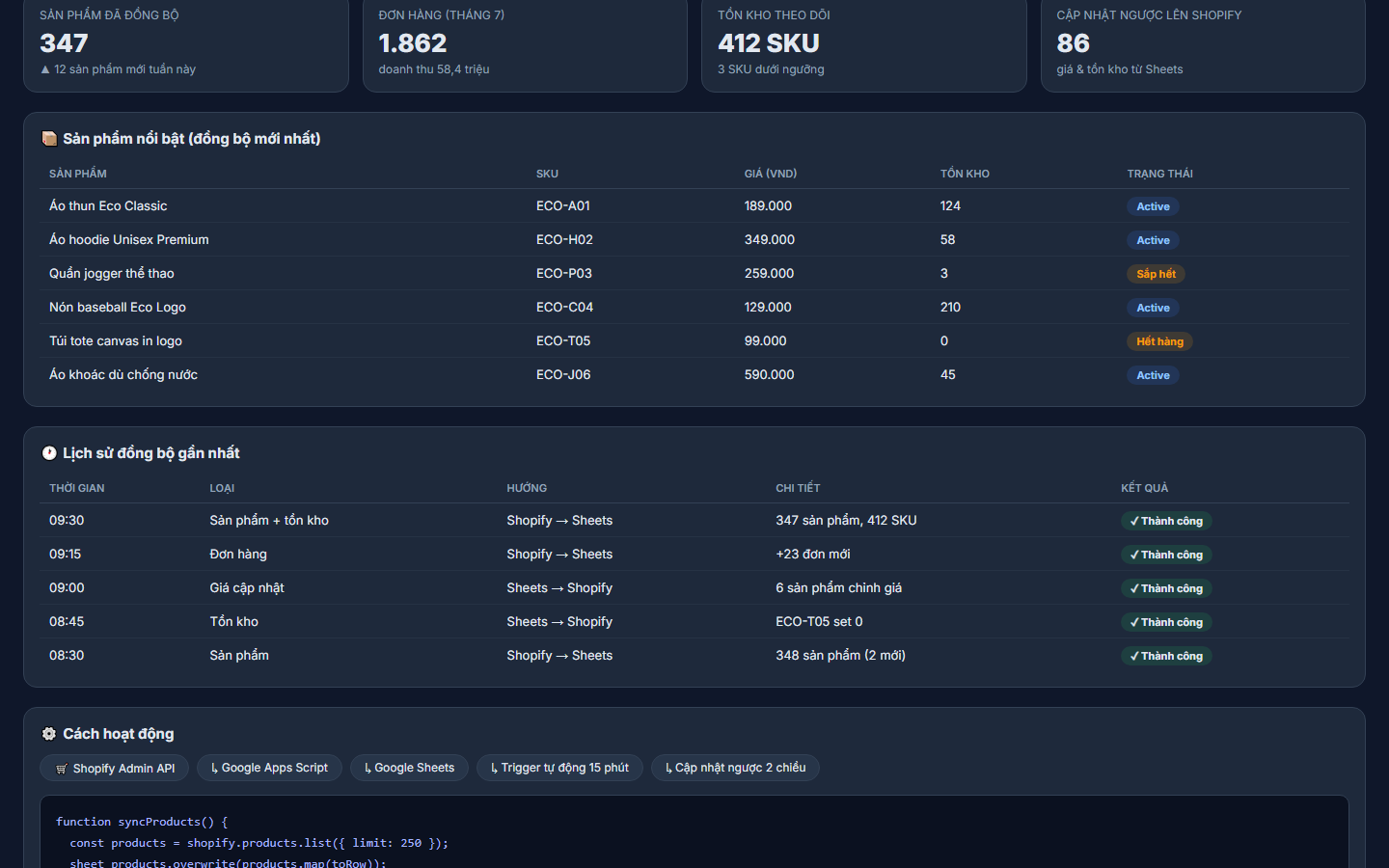This screenshot has width=1389, height=868.
Task: Click Sheets → Shopify direction in 08:45 row
Action: click(x=559, y=622)
